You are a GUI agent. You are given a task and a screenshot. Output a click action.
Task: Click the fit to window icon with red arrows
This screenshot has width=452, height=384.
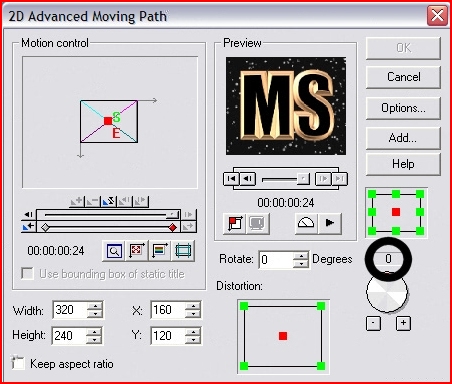tap(137, 251)
